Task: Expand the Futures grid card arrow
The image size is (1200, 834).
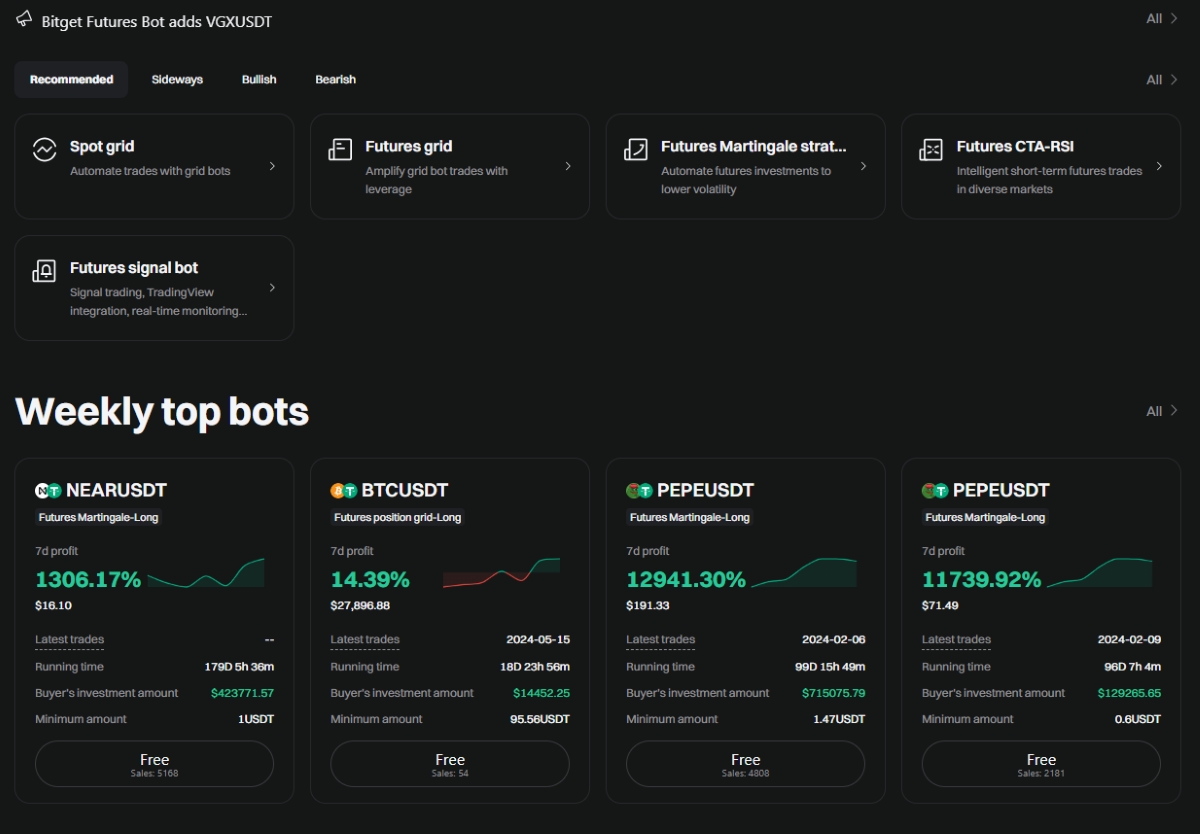Action: tap(568, 166)
